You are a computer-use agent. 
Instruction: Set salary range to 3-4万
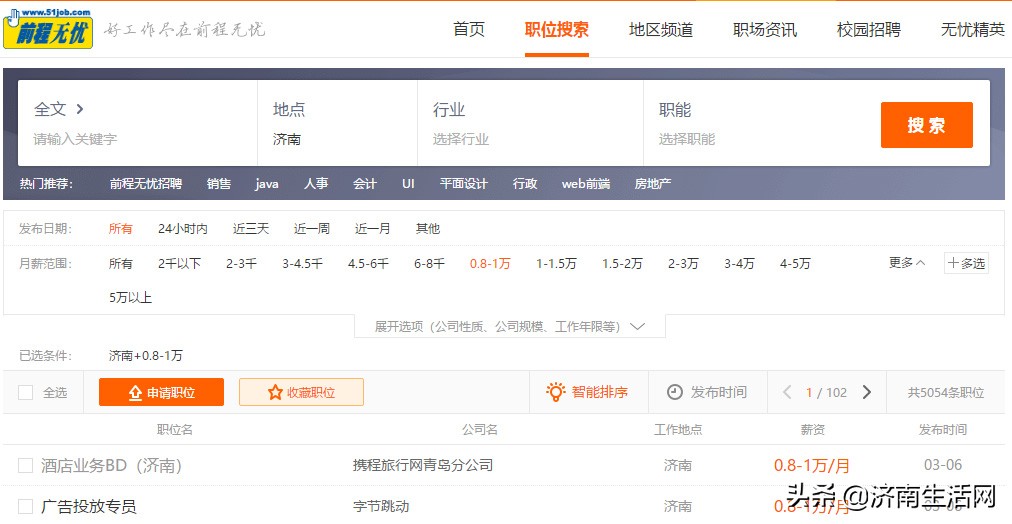739,263
